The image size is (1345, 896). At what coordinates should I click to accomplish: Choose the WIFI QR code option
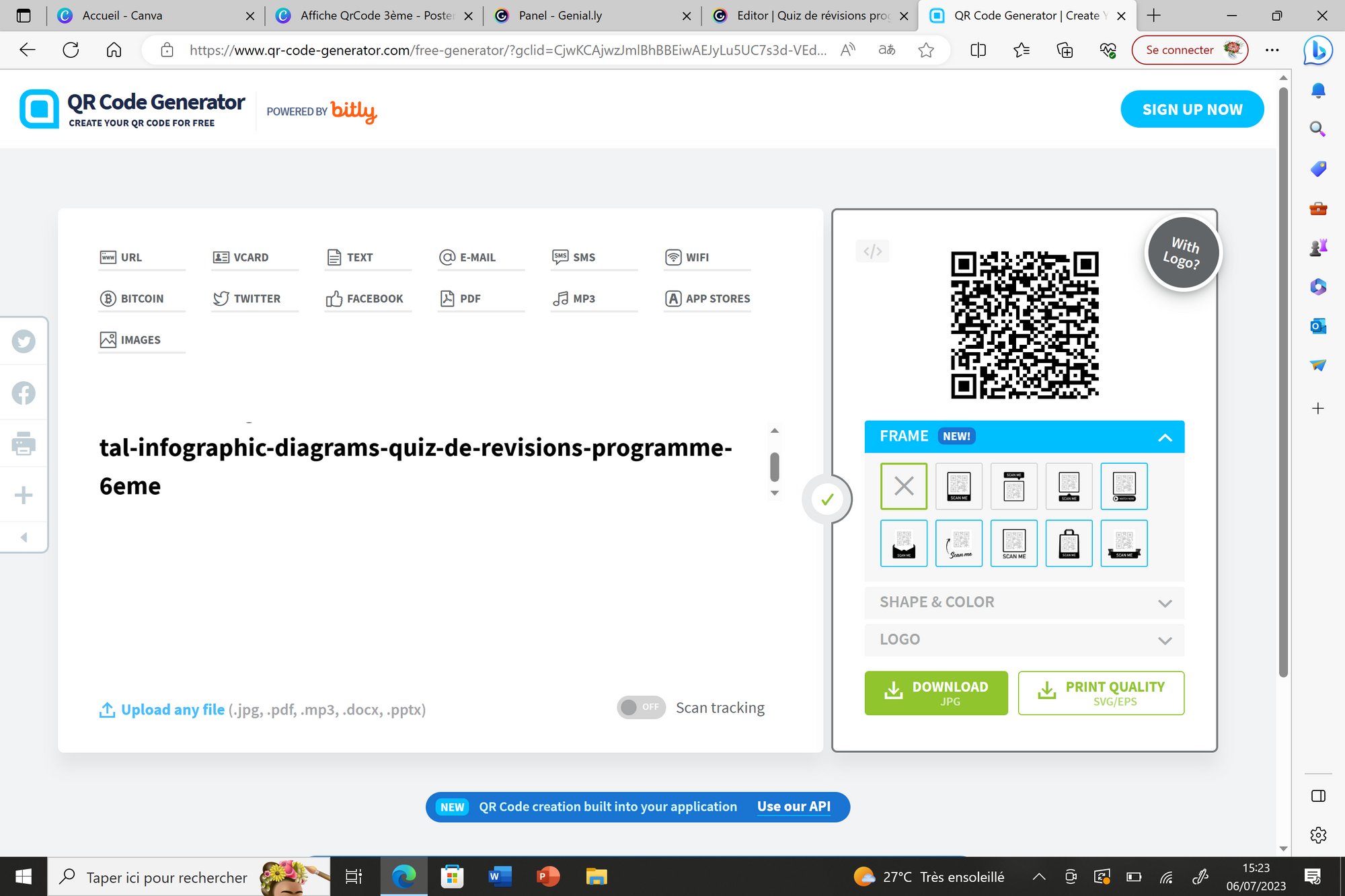[x=697, y=257]
